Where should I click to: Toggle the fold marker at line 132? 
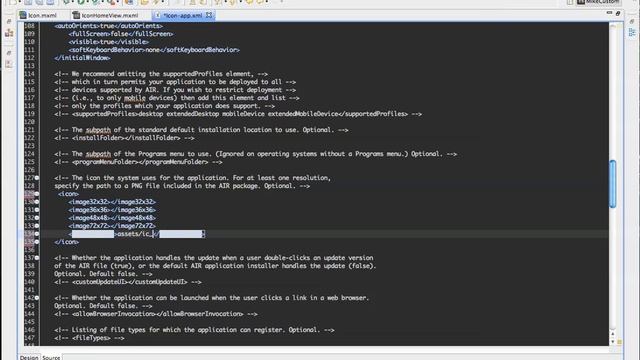click(x=37, y=218)
